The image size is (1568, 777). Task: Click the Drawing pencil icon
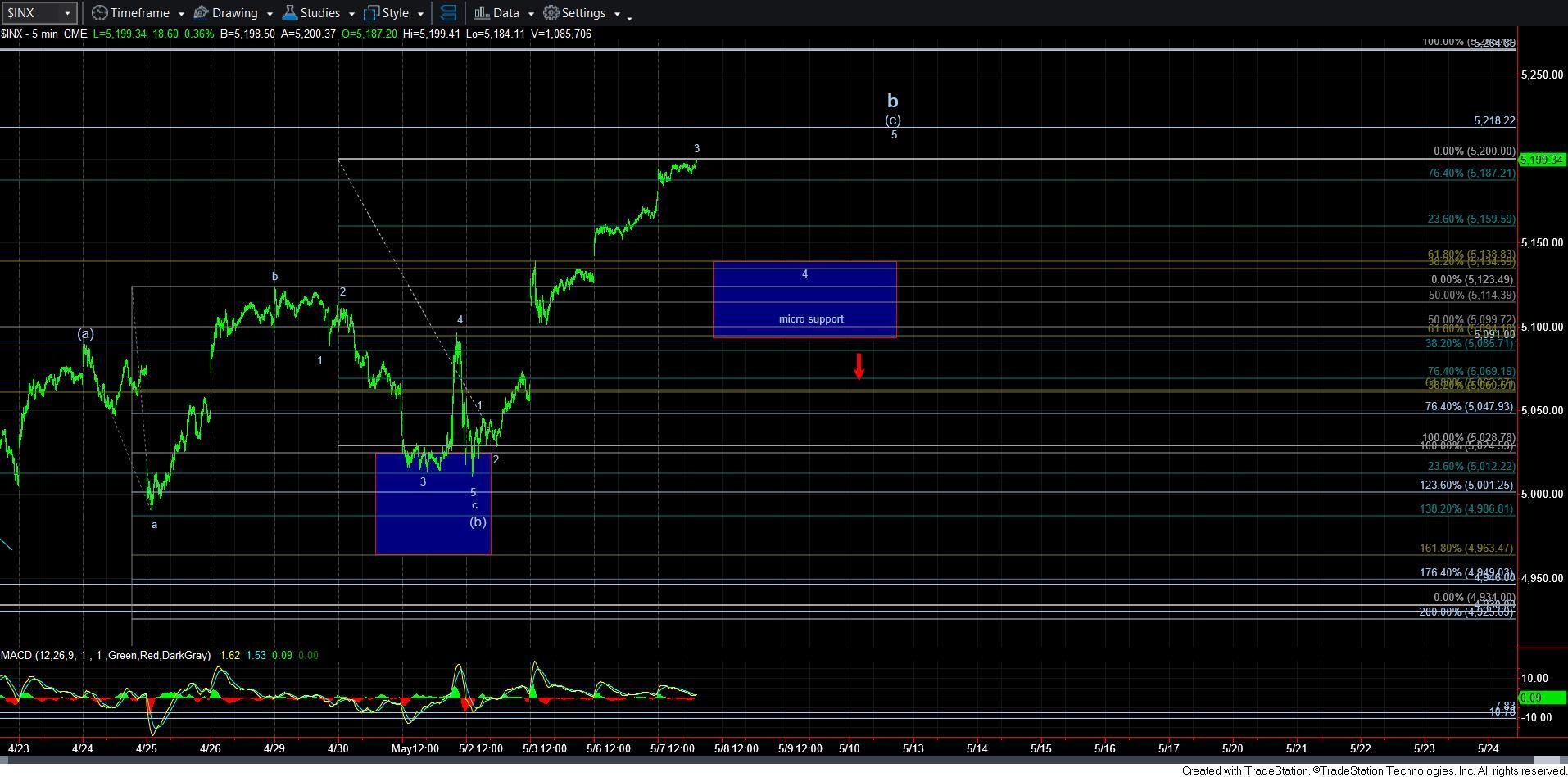point(202,13)
